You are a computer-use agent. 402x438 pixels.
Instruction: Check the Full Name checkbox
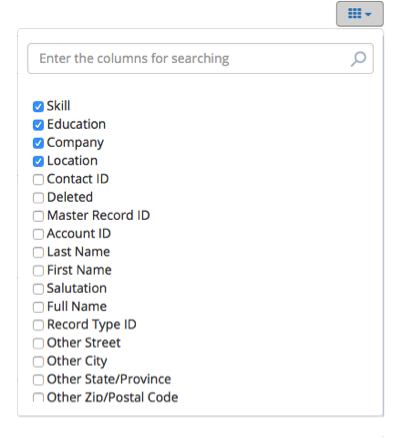(38, 307)
